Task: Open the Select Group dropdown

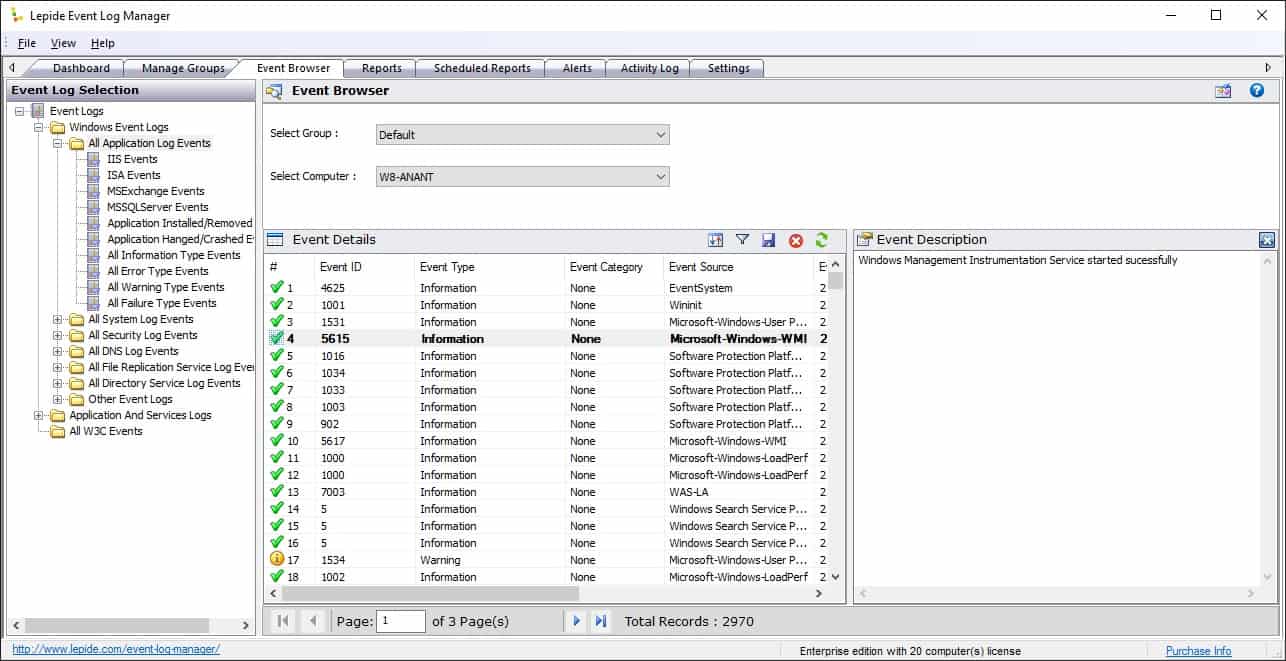Action: click(523, 134)
